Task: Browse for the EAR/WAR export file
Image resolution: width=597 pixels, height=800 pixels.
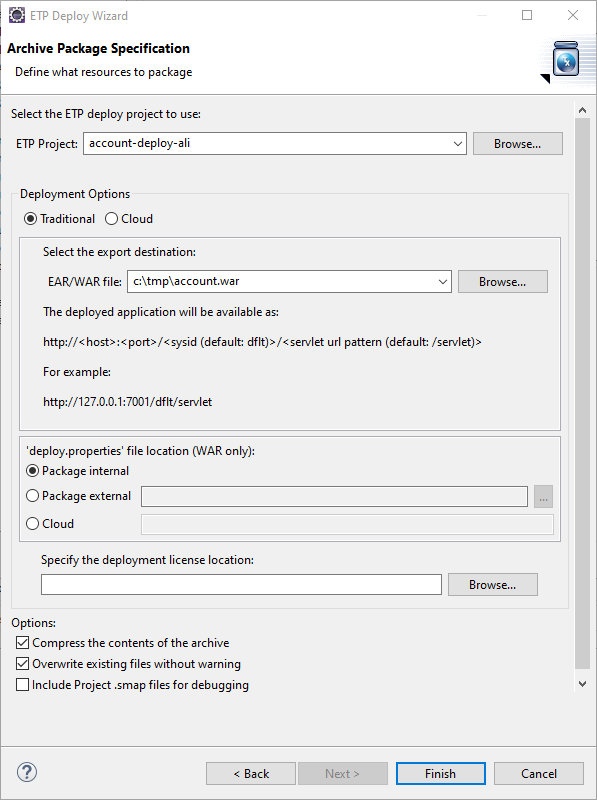Action: pos(503,282)
